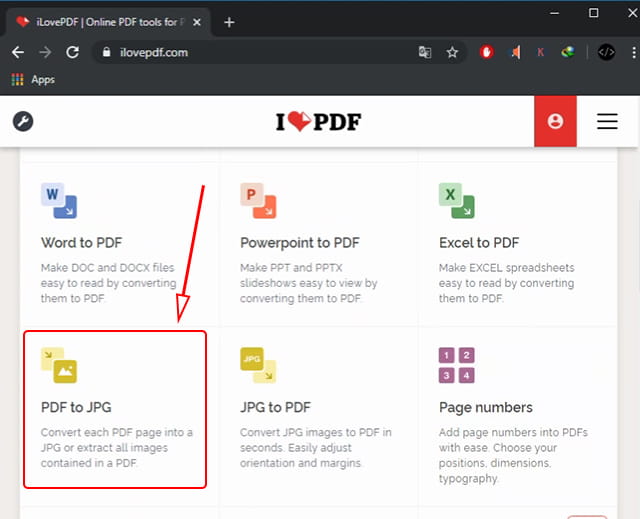Close the iLovePDF browser tab
This screenshot has width=640, height=519.
[x=197, y=22]
